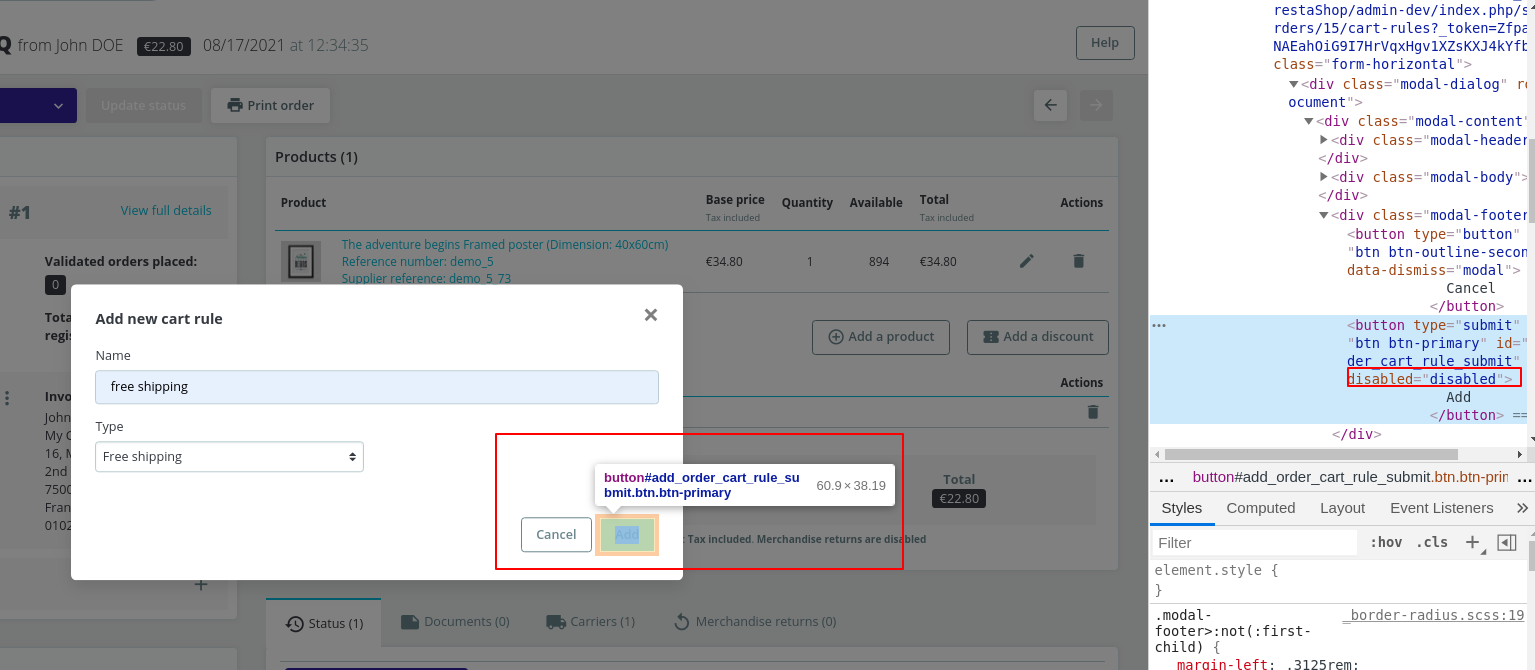Collapse the modal-content div in Elements panel

1309,120
